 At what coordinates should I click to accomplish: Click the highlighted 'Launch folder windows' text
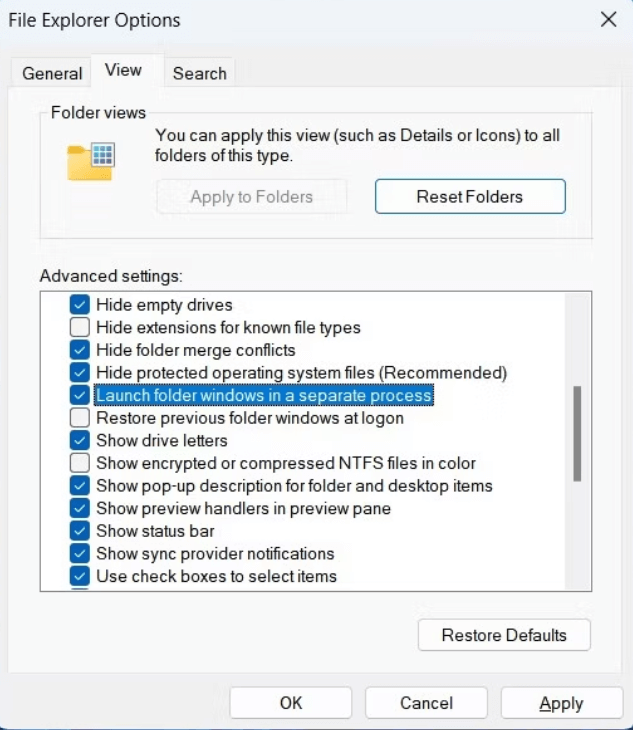pos(264,395)
